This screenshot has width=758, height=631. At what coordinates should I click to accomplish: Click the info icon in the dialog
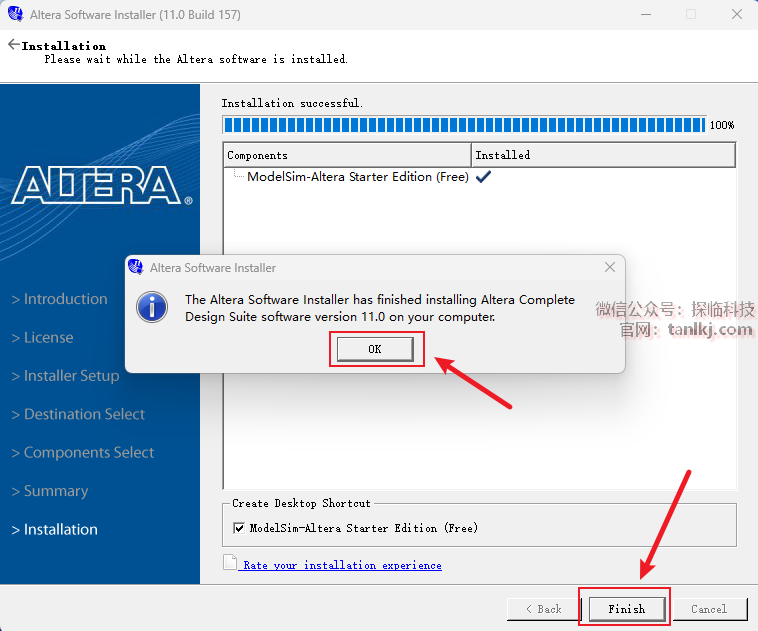click(152, 307)
